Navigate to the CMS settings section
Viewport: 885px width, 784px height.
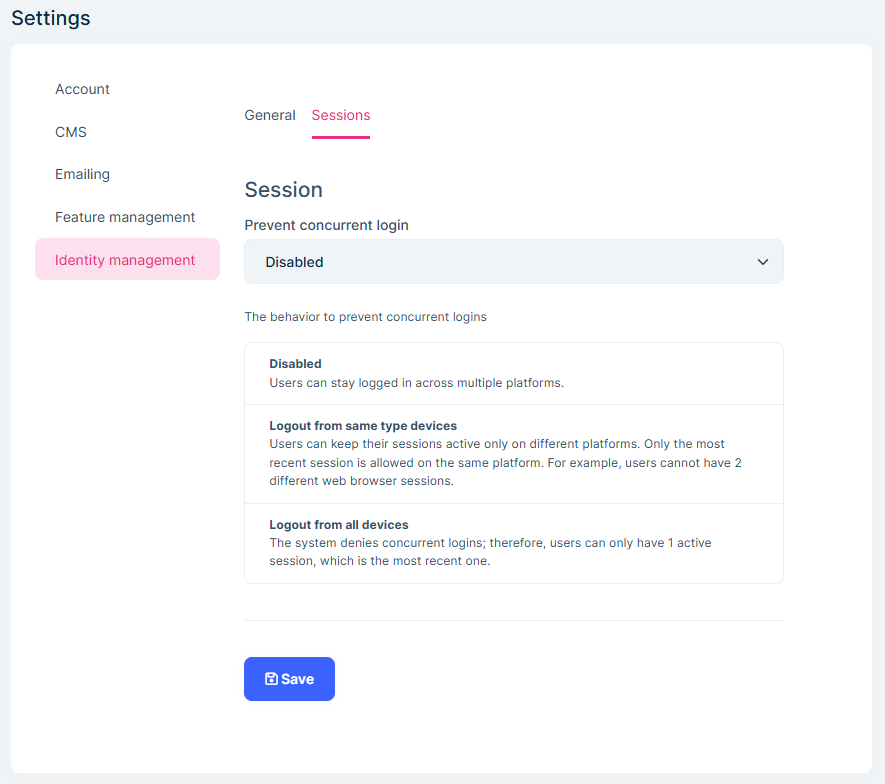(71, 131)
